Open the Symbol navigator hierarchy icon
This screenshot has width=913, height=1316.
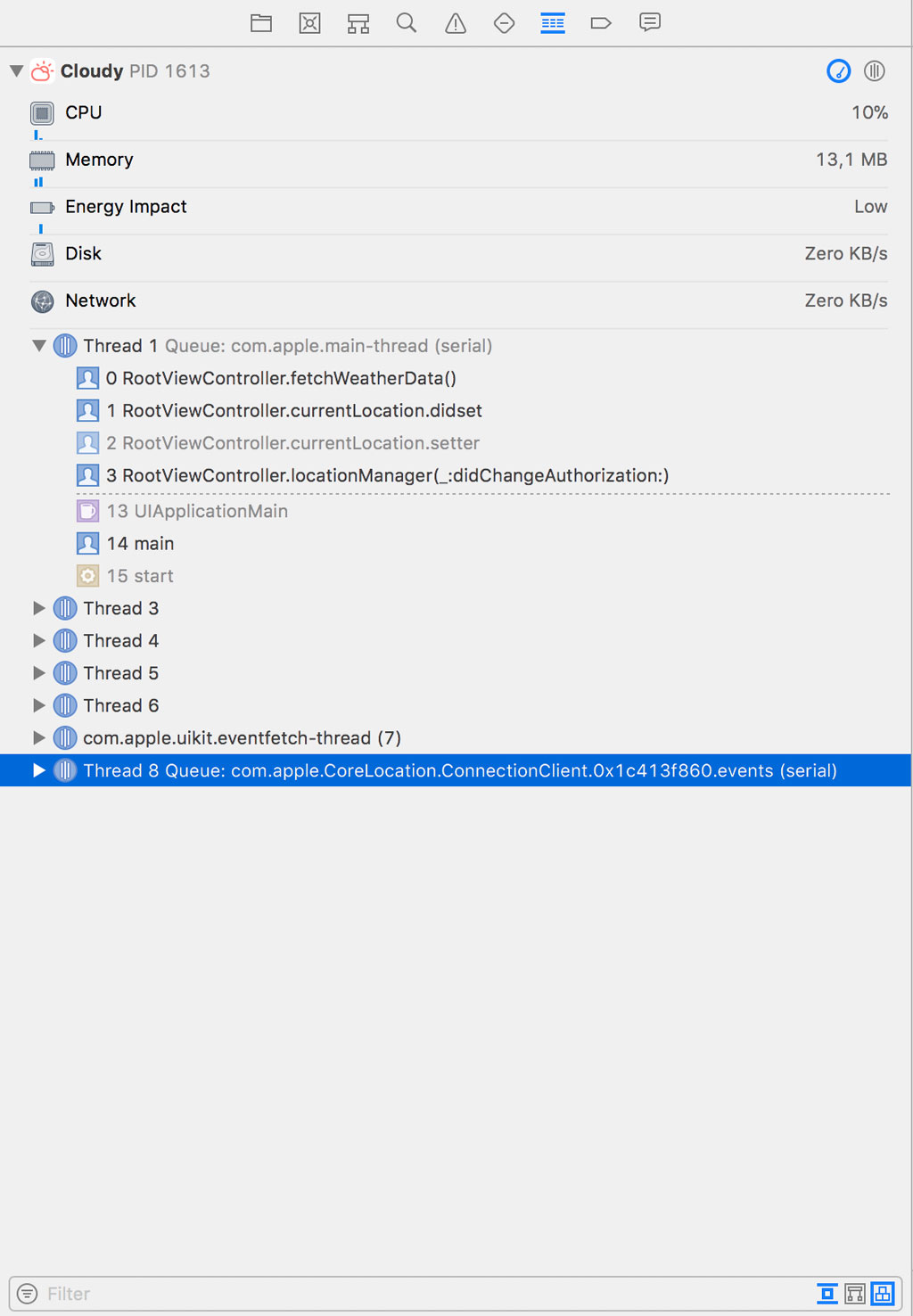tap(358, 23)
